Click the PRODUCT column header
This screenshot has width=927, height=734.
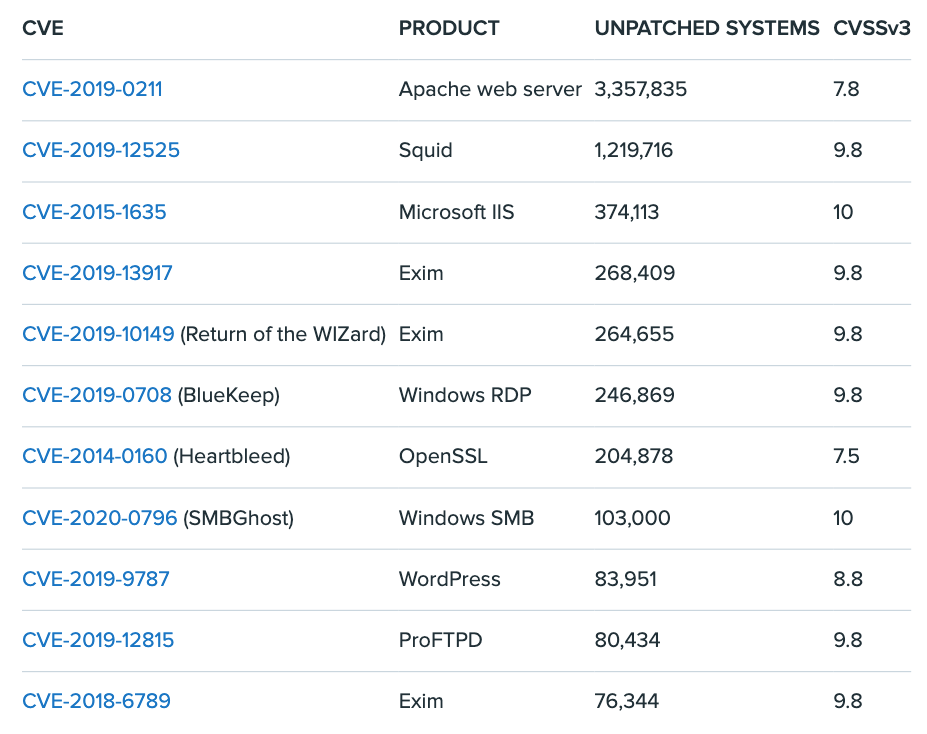[x=448, y=28]
